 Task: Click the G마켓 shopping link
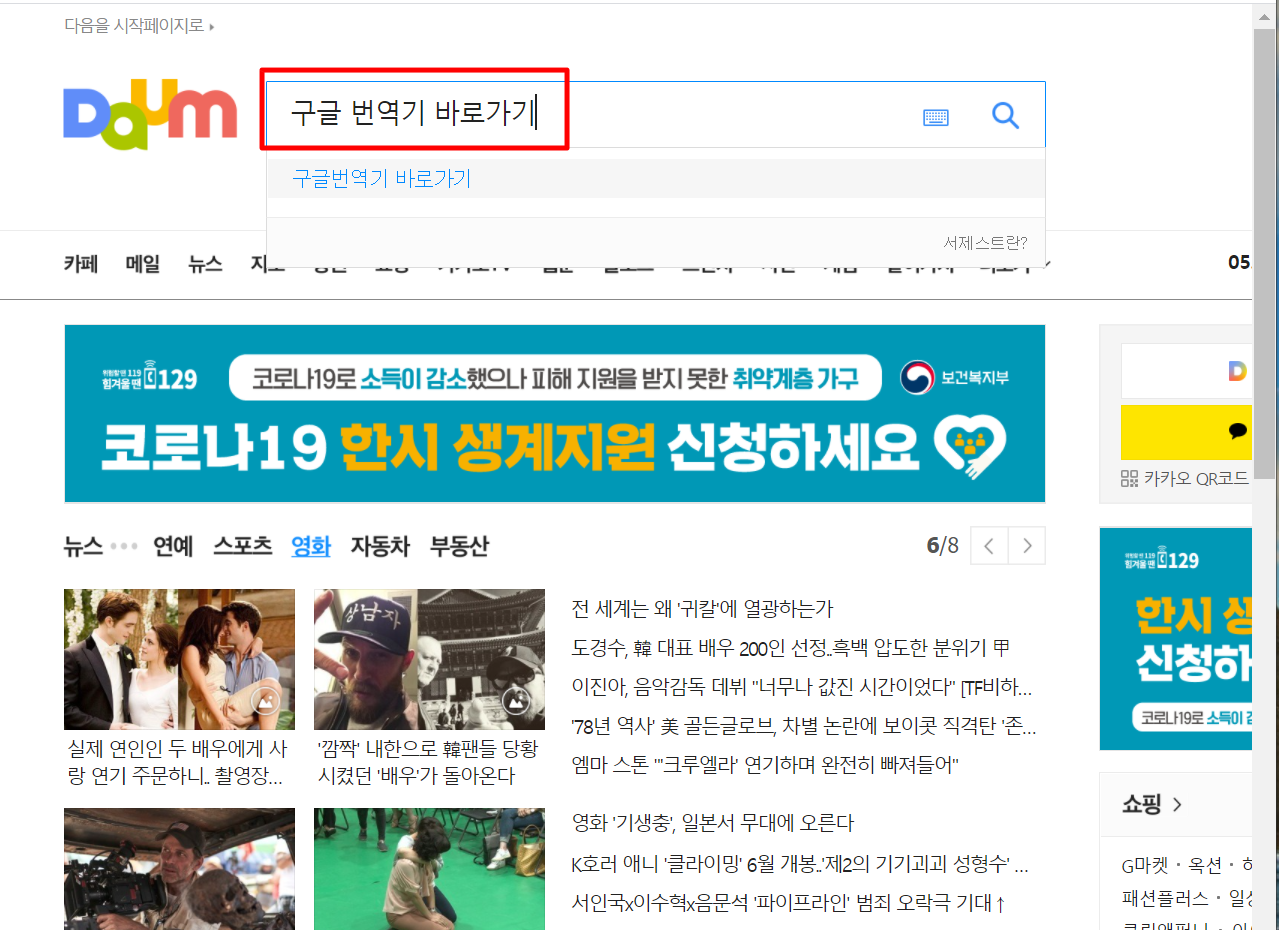click(x=1146, y=866)
